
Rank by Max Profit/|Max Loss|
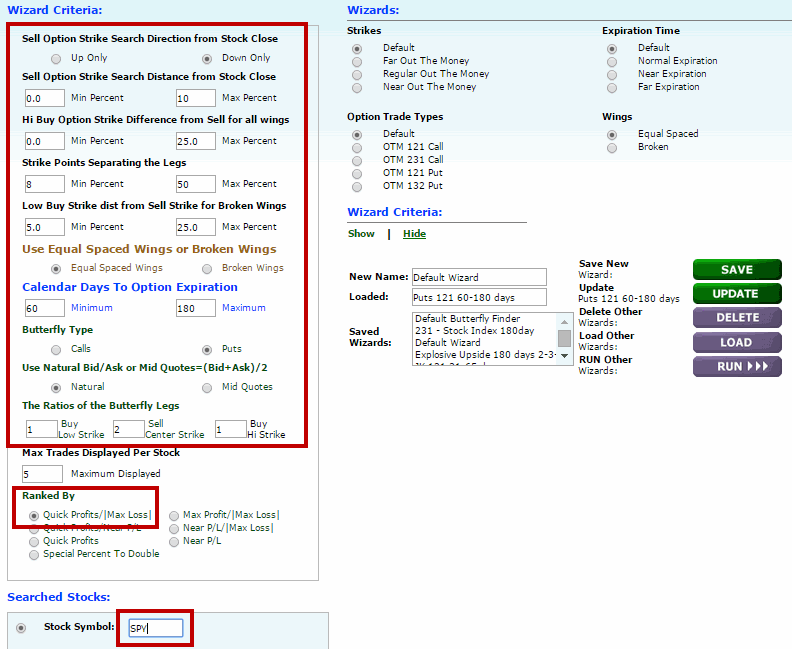(x=174, y=516)
